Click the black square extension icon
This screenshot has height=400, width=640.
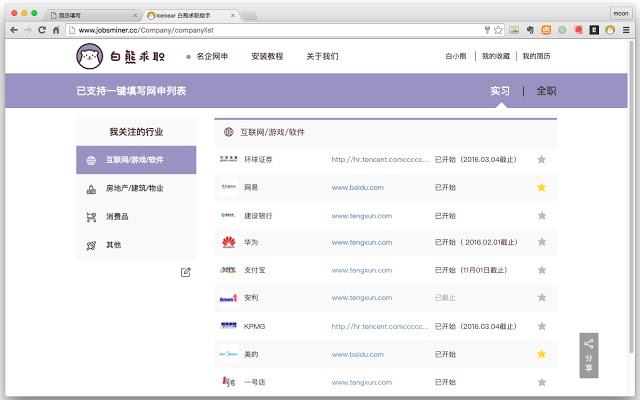[594, 30]
